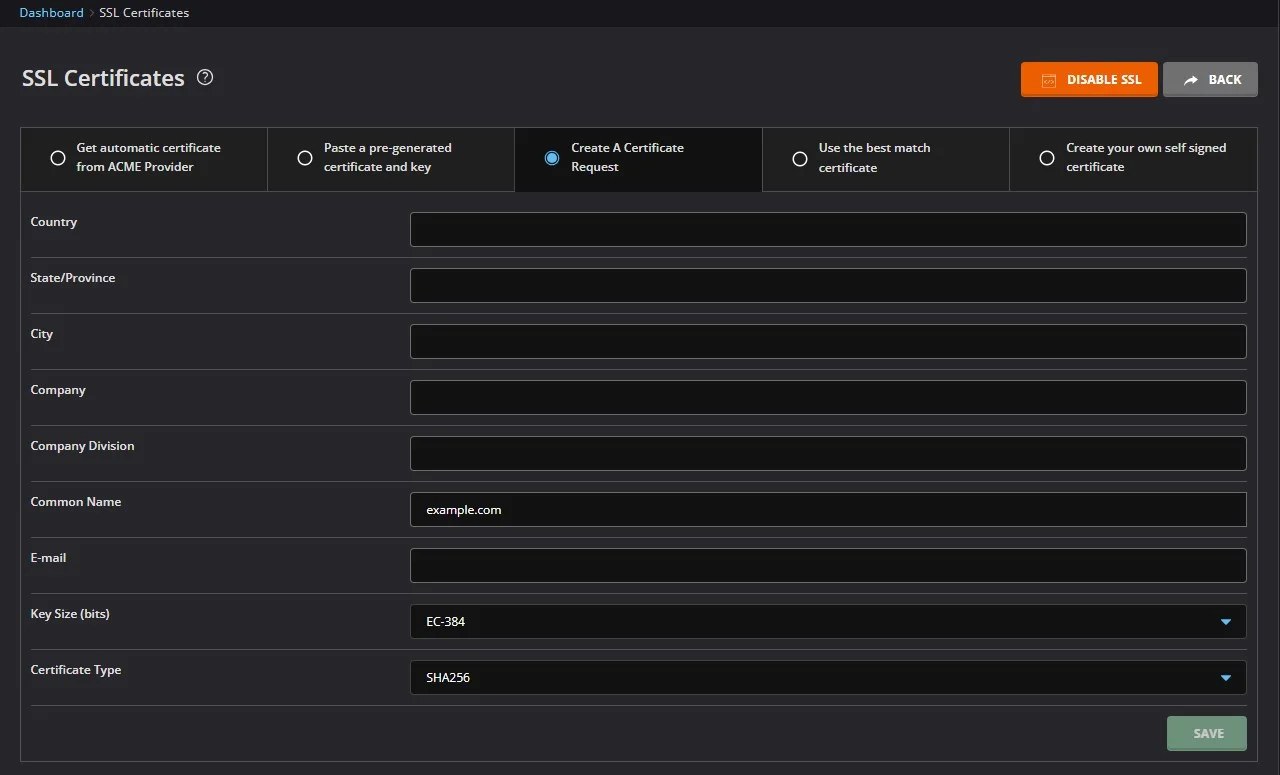Focus the Country input field

coord(828,229)
